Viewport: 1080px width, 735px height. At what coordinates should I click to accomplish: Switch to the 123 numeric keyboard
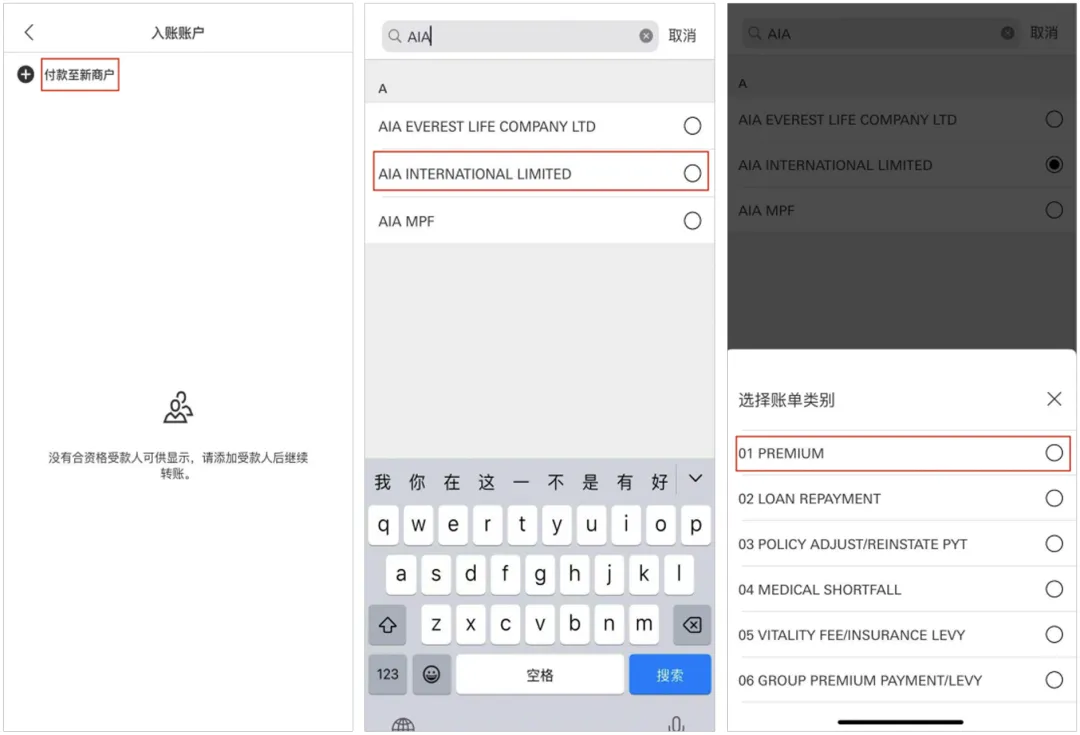tap(387, 674)
